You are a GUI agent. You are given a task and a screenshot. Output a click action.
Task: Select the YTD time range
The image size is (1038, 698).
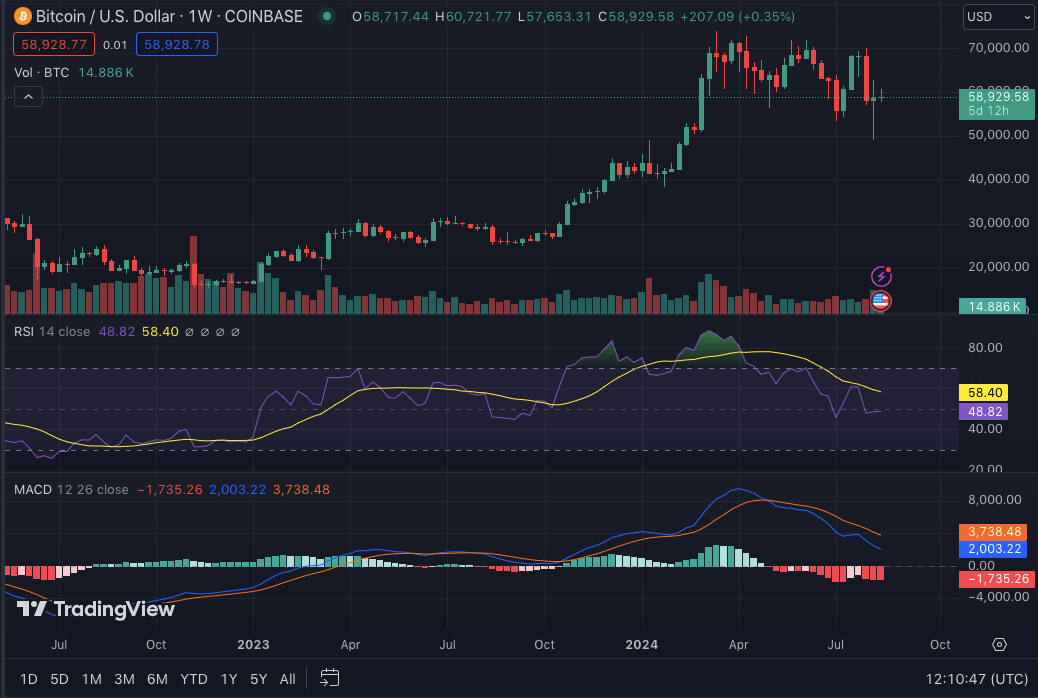[x=193, y=679]
